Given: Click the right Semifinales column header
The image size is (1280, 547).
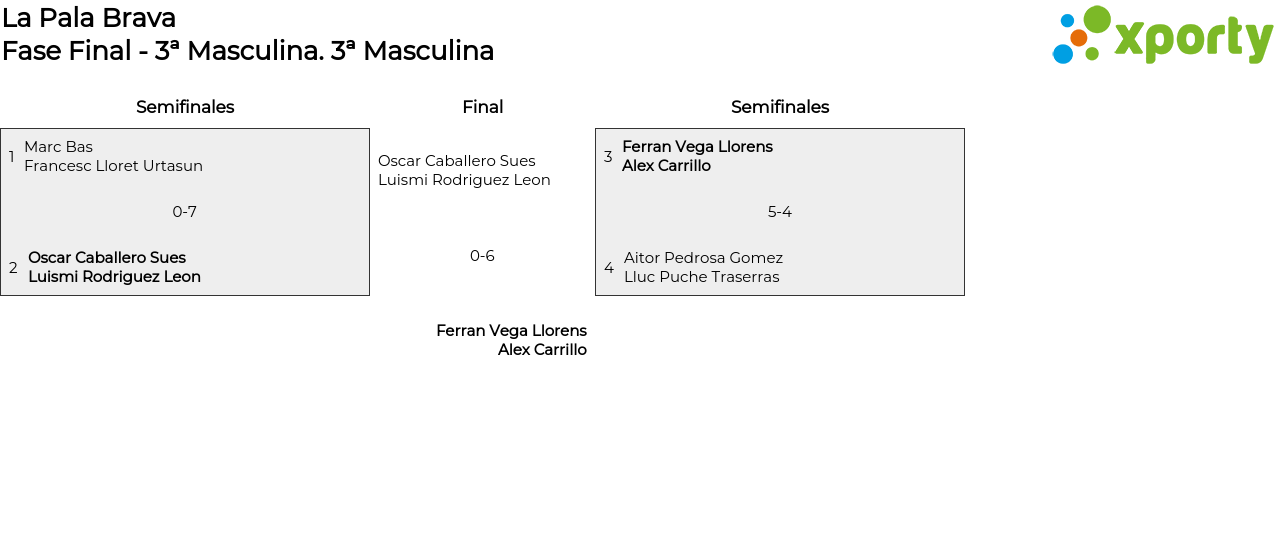Looking at the screenshot, I should pyautogui.click(x=780, y=107).
